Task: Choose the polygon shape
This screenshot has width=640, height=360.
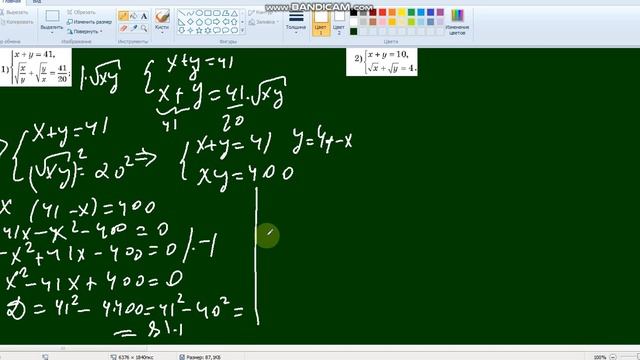Action: tap(226, 13)
